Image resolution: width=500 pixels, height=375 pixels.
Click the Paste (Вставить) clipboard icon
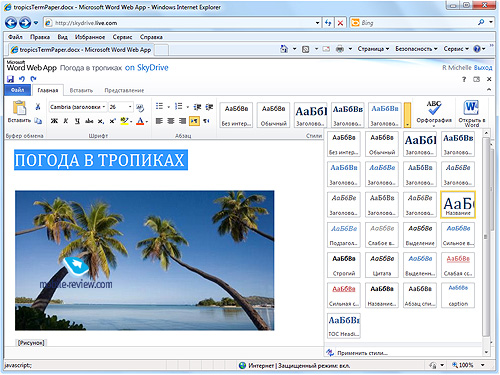(x=19, y=108)
